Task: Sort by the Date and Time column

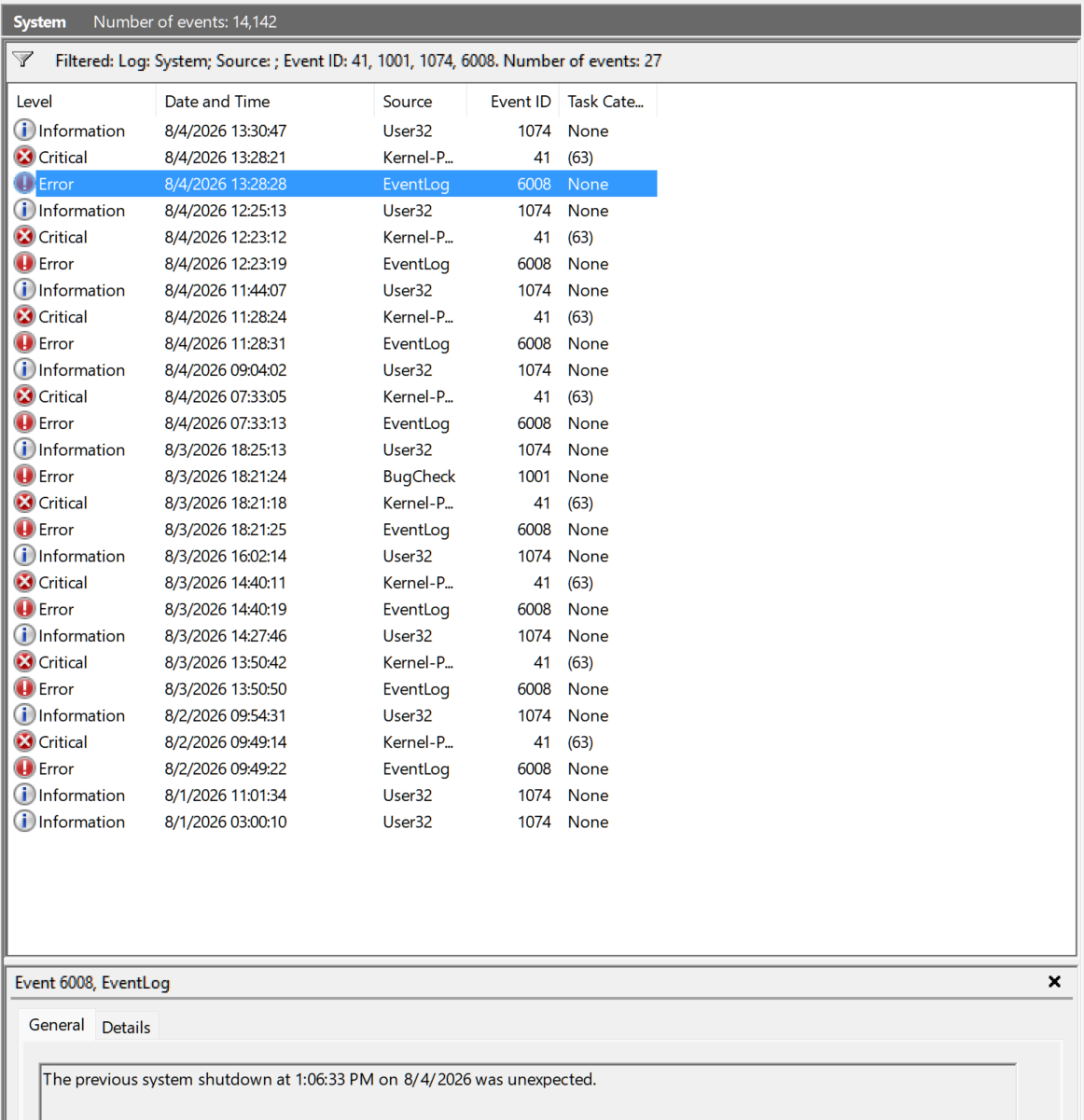Action: click(265, 102)
